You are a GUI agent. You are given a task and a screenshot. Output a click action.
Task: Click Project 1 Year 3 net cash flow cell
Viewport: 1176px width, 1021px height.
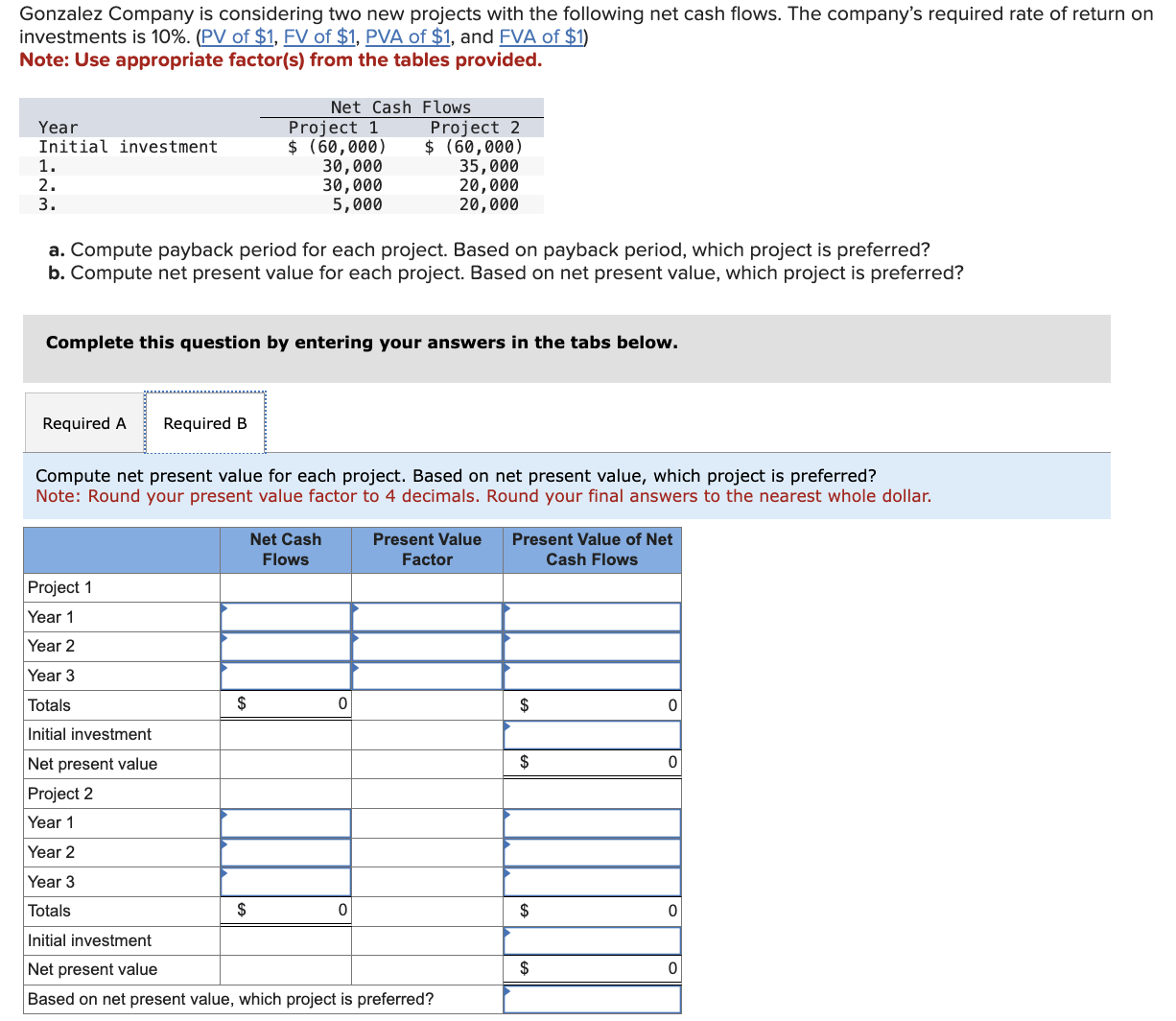point(285,675)
